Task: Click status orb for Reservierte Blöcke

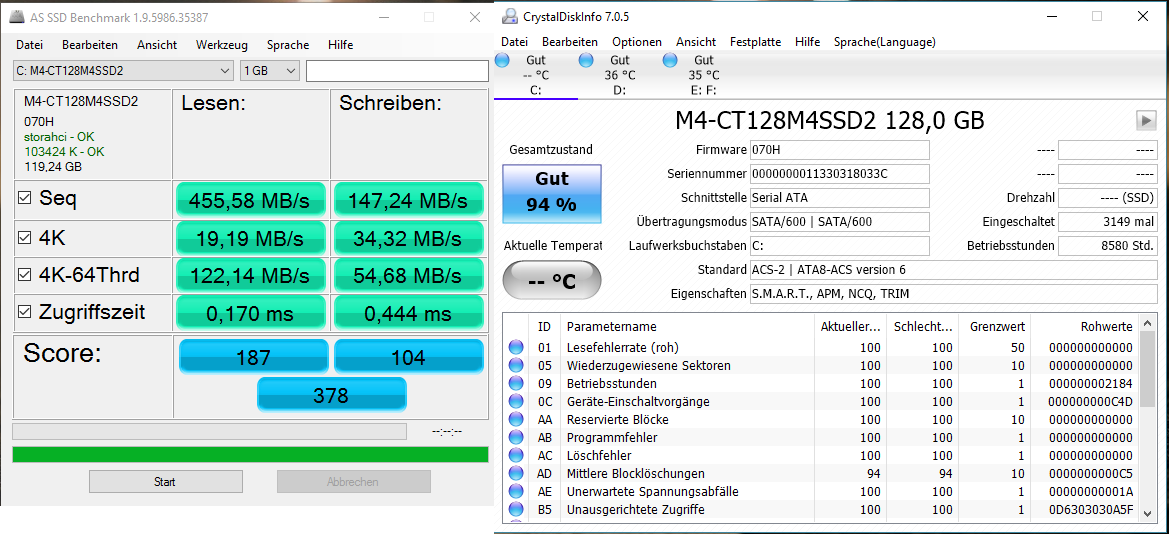Action: 516,419
